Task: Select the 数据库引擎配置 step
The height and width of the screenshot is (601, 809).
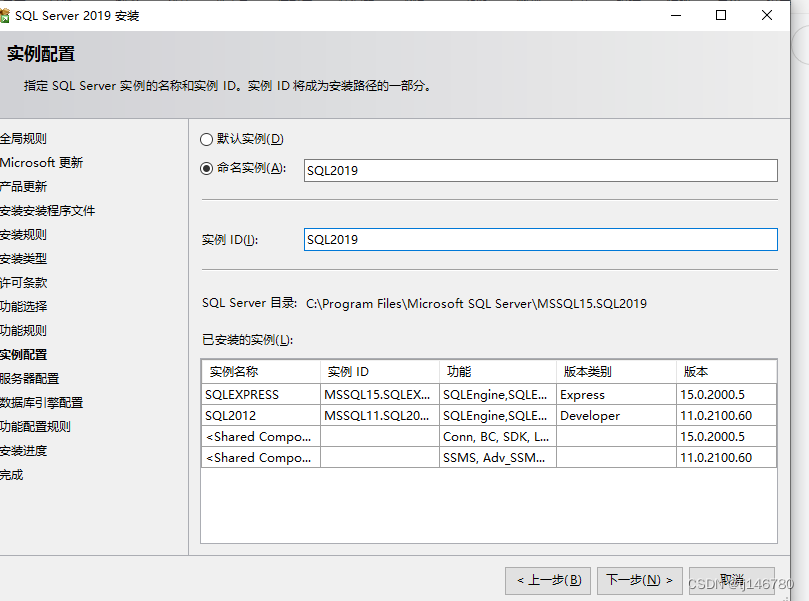Action: coord(41,402)
